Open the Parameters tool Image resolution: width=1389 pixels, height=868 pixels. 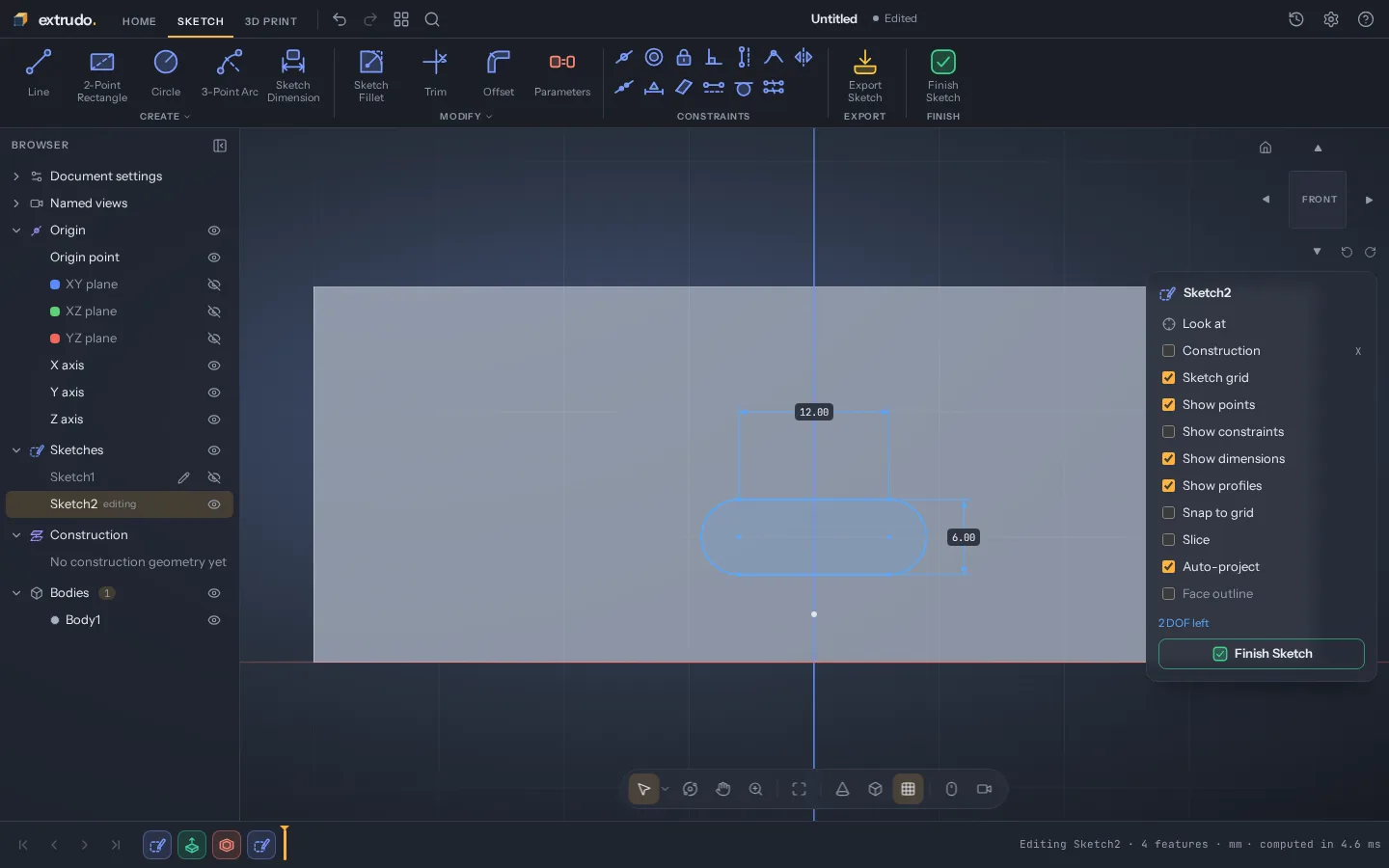[x=562, y=73]
